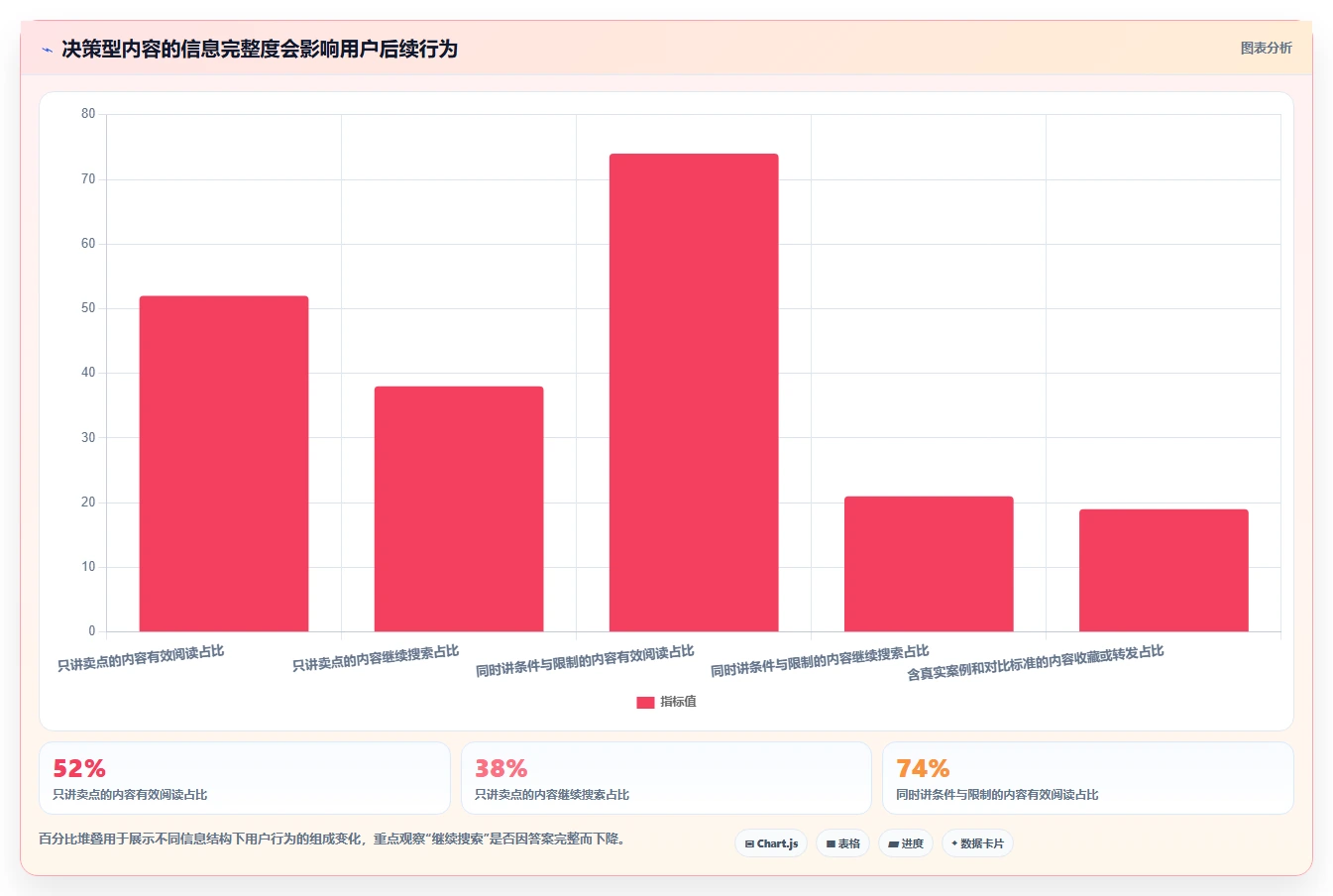Click card caption 同时讲条件与限制的内容有效阅读占比
Image resolution: width=1333 pixels, height=896 pixels.
tap(997, 795)
